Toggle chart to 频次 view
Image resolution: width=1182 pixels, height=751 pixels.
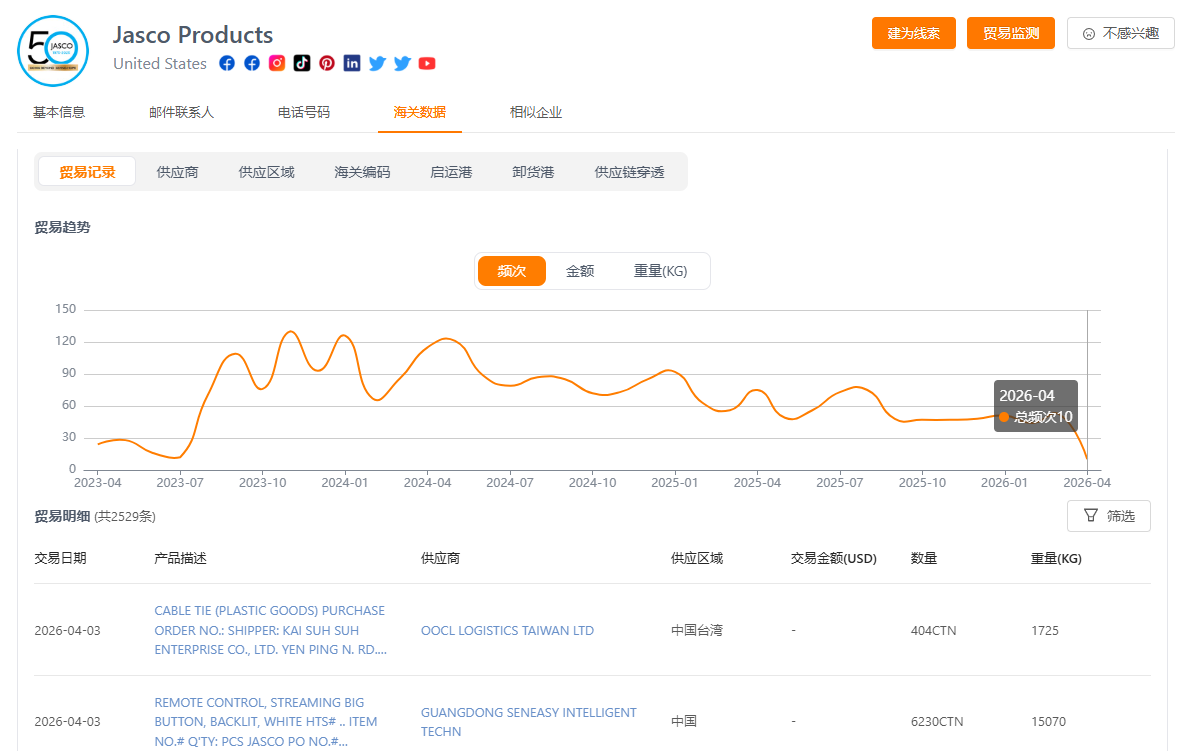(512, 271)
